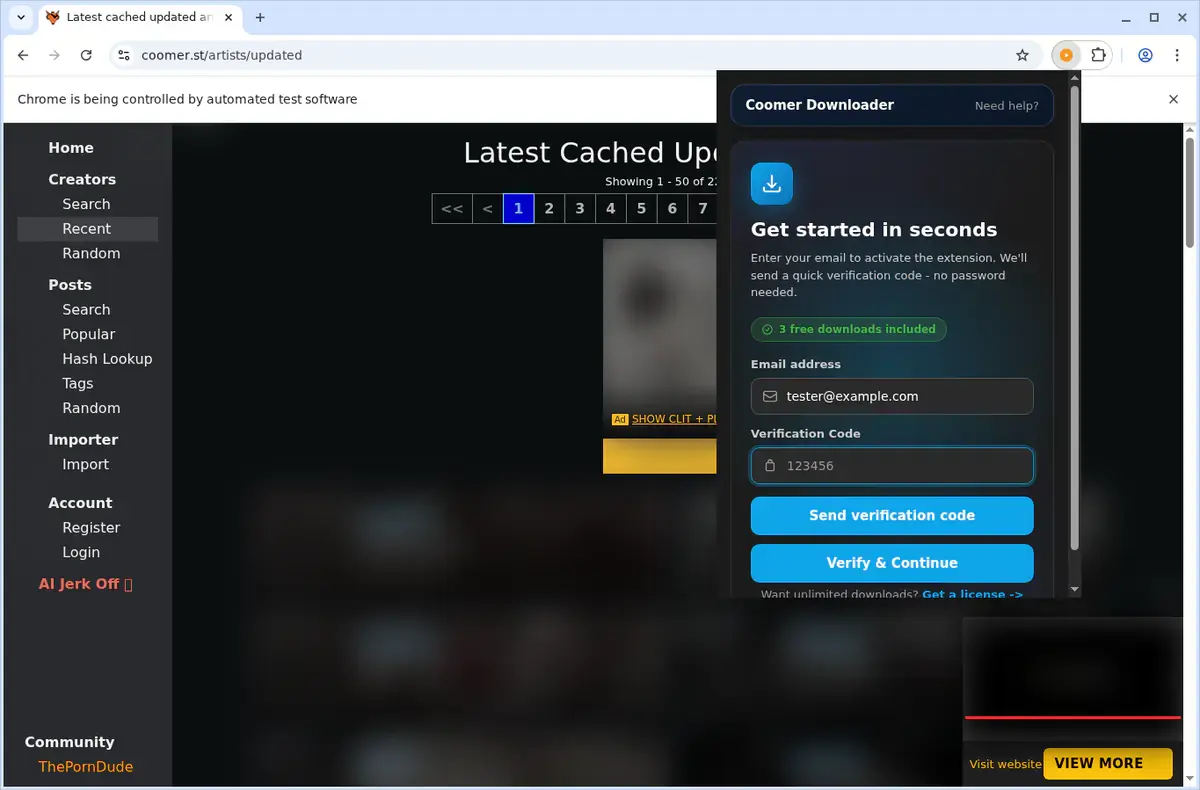Select page 6 in pagination
Viewport: 1200px width, 790px height.
click(x=672, y=209)
